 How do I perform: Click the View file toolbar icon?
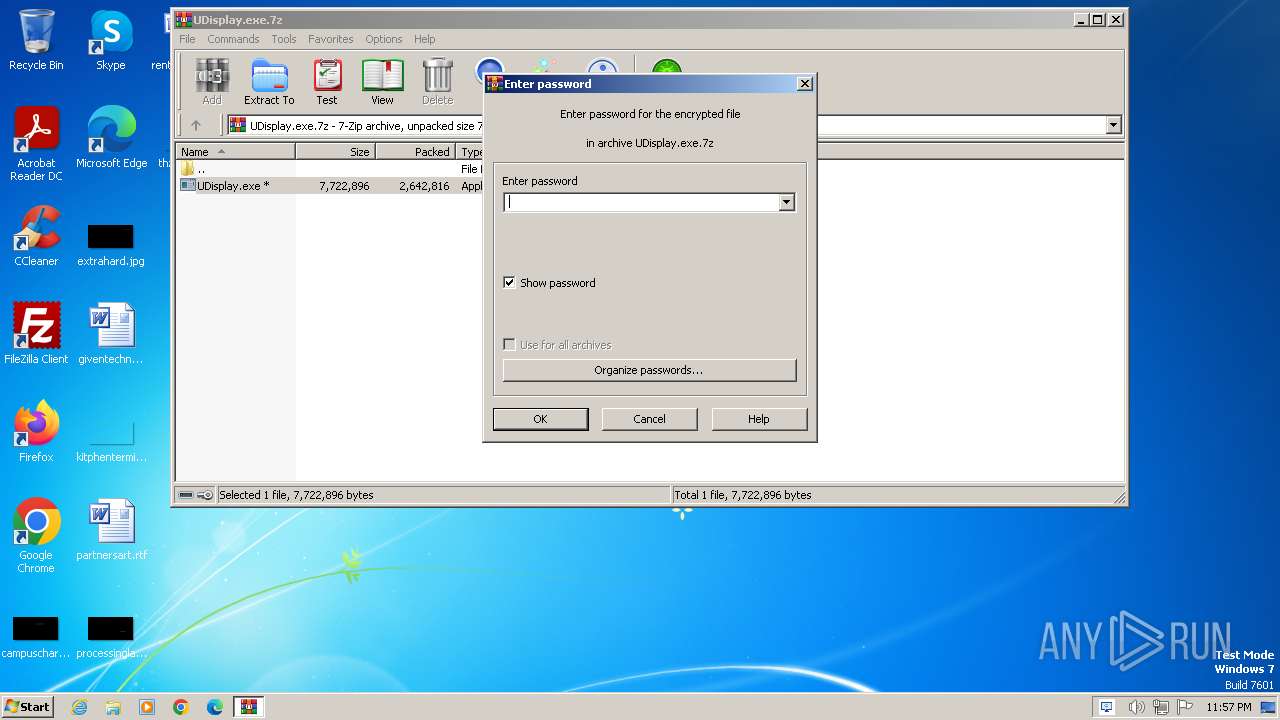382,82
